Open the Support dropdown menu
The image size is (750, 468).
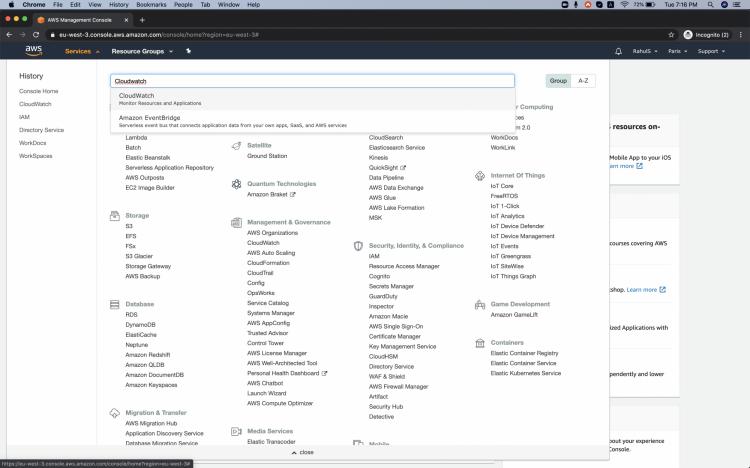coord(710,51)
